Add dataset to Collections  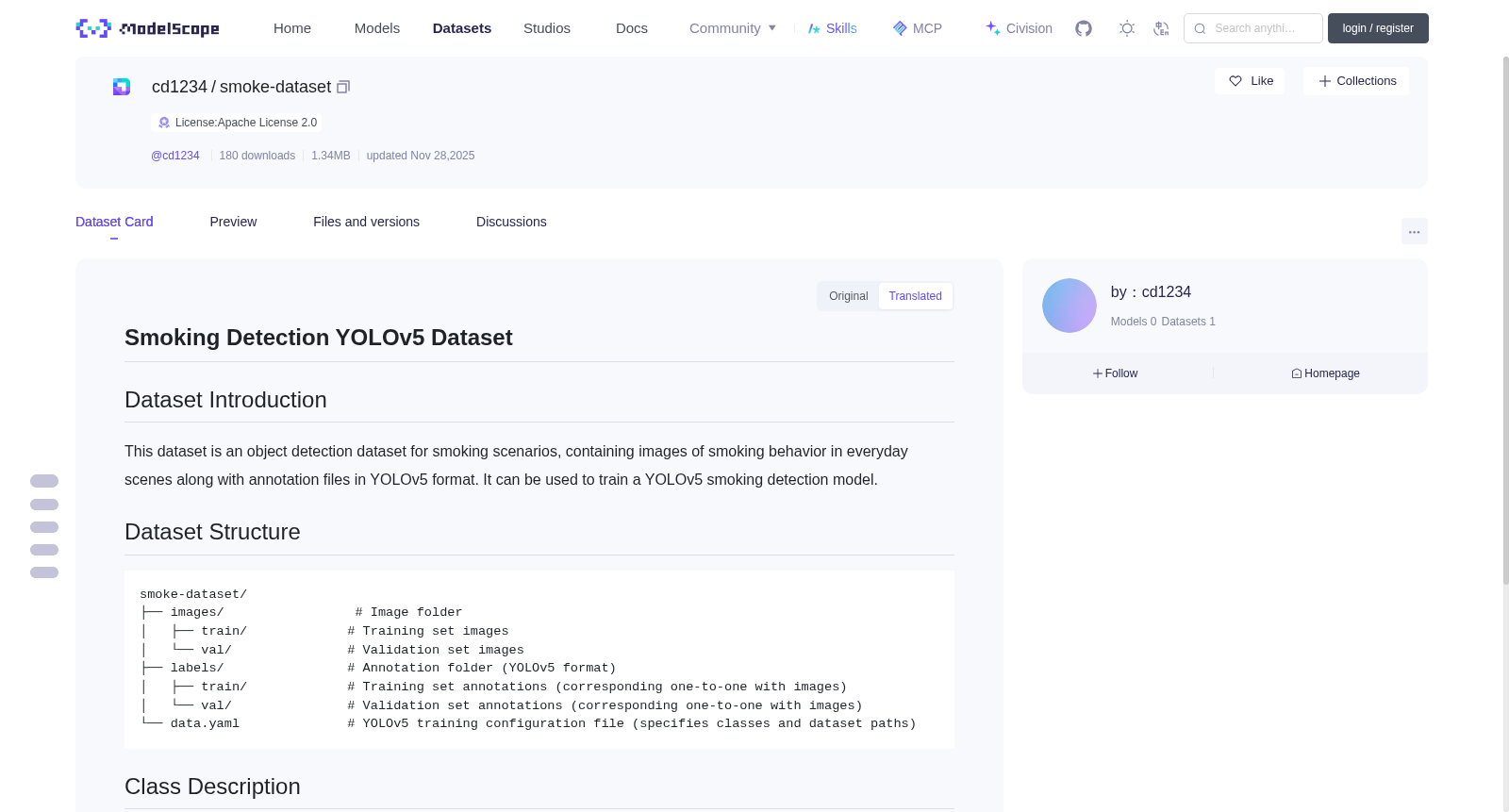(1356, 81)
